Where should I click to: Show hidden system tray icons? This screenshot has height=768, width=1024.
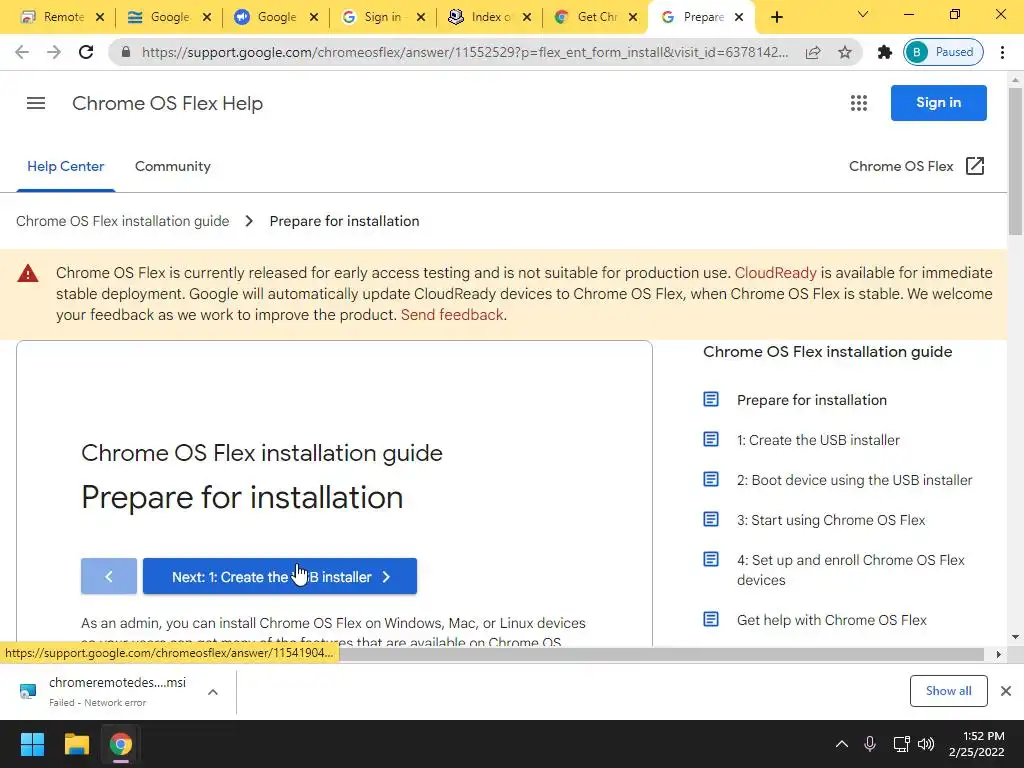(842, 744)
